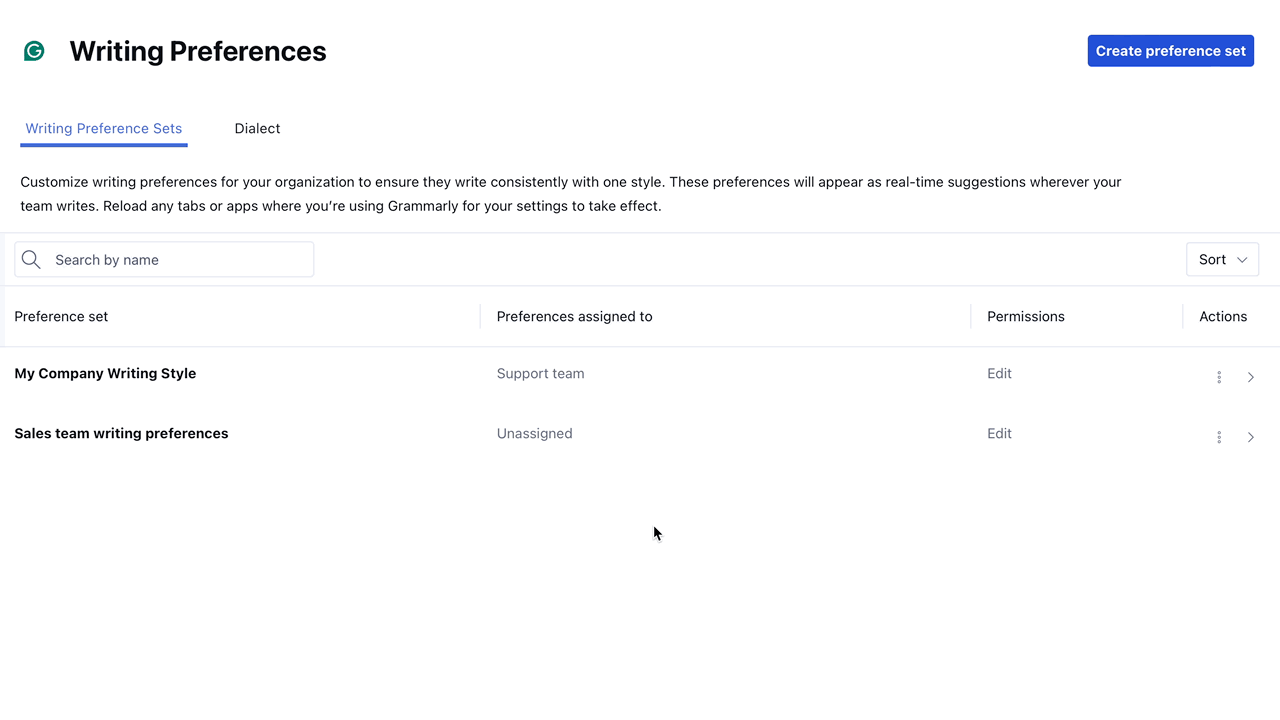Expand Sales team writing preferences row chevron
This screenshot has width=1280, height=720.
[1251, 437]
